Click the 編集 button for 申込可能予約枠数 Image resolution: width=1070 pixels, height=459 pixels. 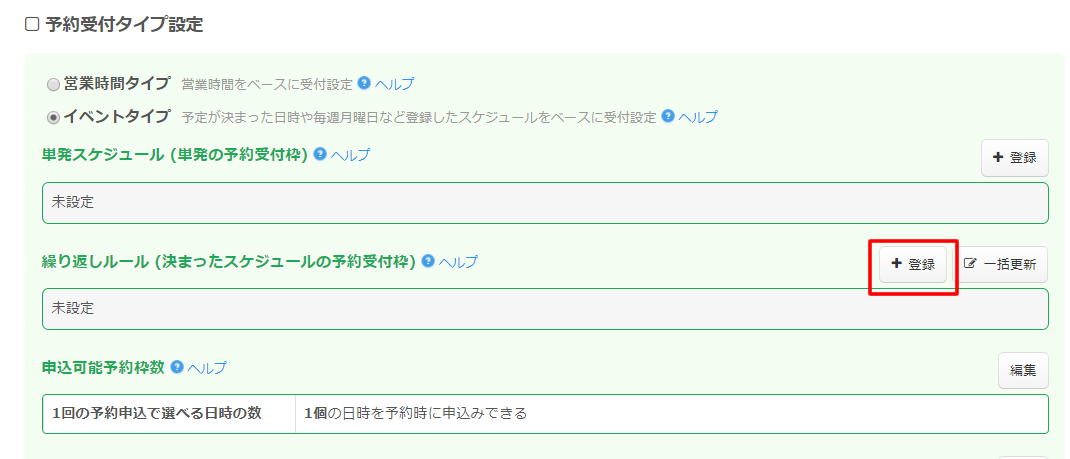click(1022, 370)
